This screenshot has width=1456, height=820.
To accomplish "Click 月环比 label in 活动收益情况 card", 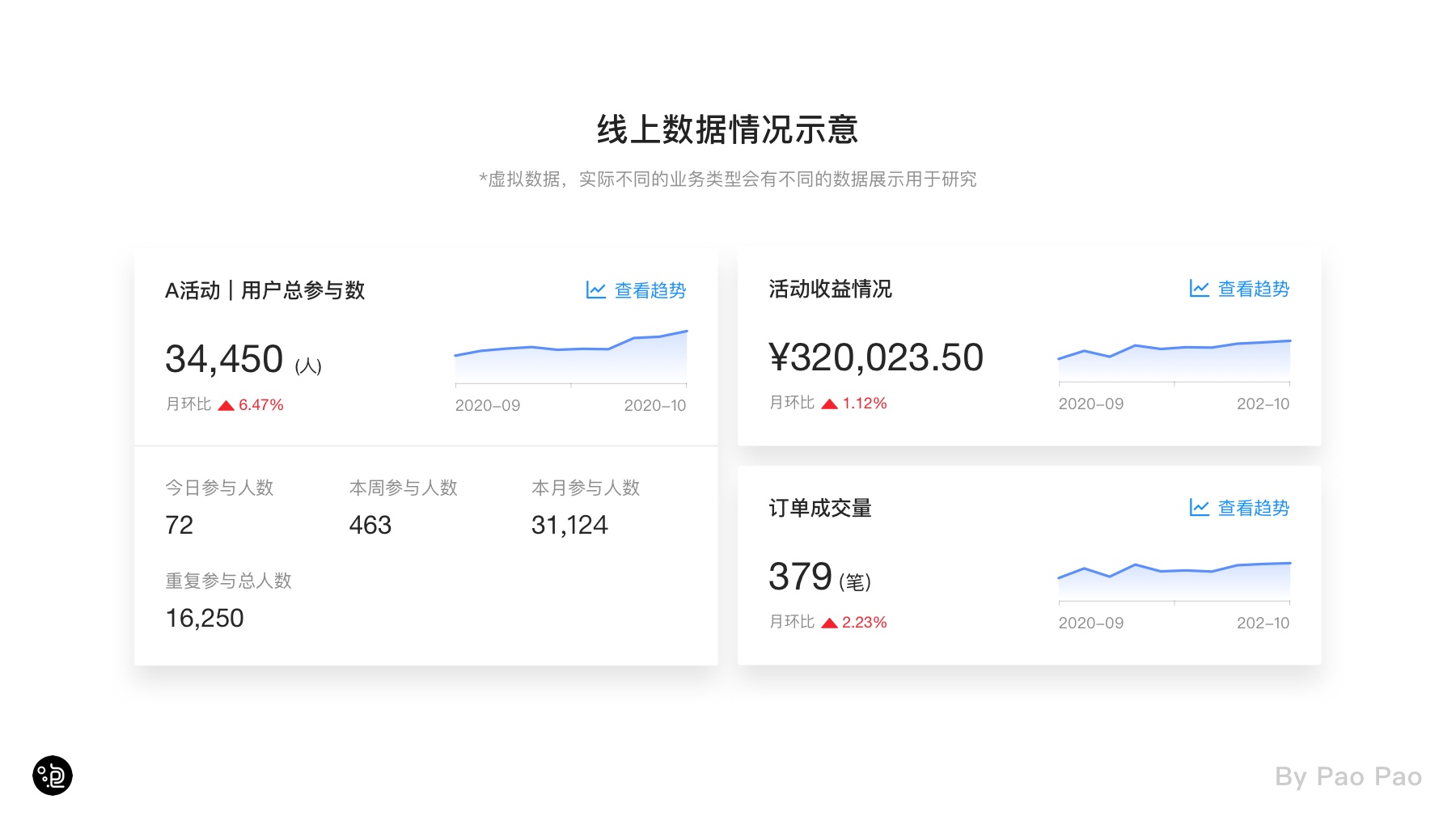I will 792,403.
